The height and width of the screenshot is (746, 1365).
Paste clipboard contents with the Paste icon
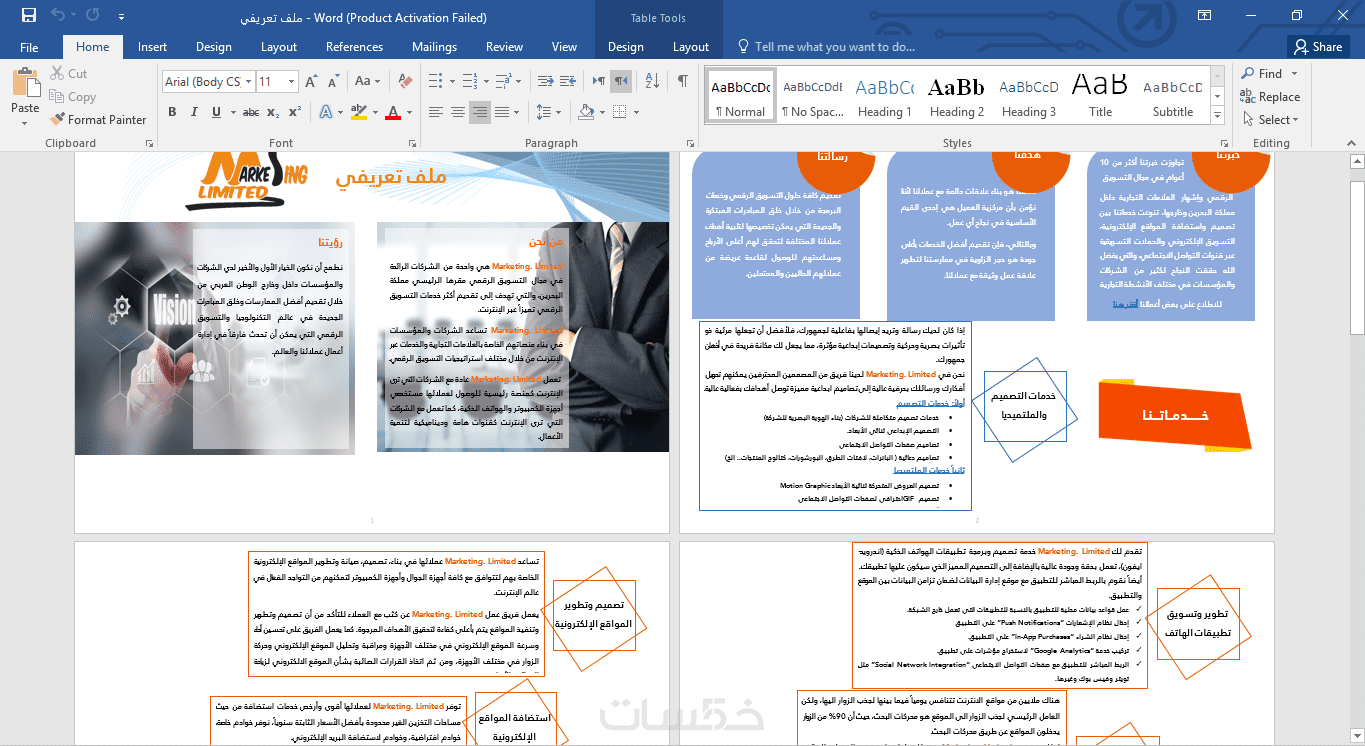pyautogui.click(x=25, y=84)
